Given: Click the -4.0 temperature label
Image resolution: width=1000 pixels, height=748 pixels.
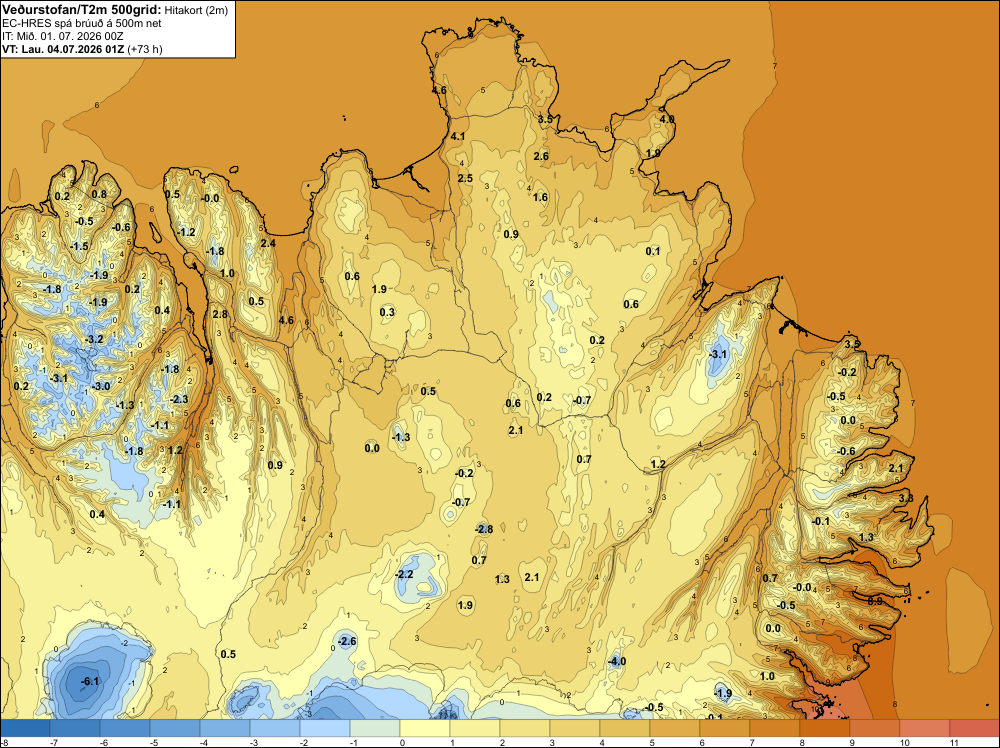Looking at the screenshot, I should pyautogui.click(x=617, y=661).
